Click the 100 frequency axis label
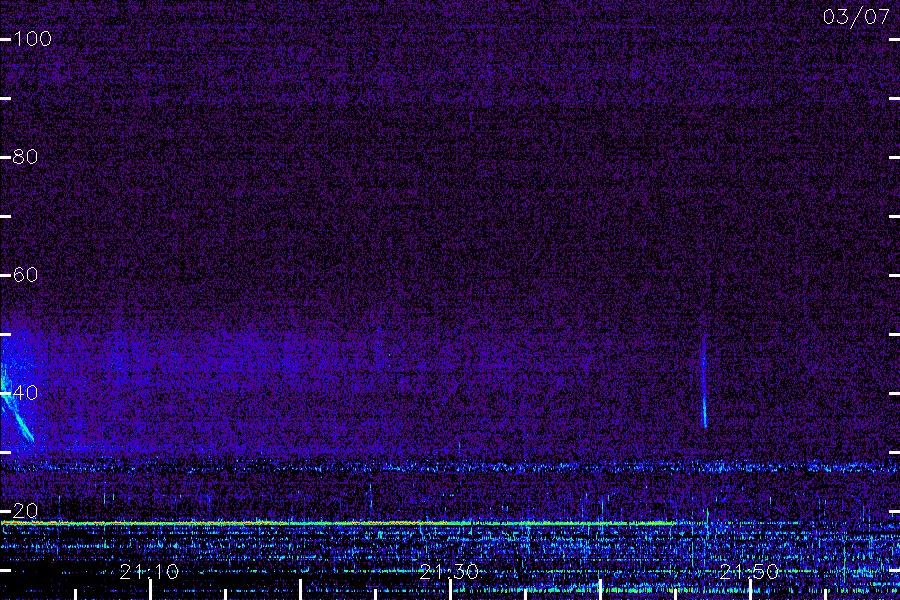Image resolution: width=900 pixels, height=600 pixels. coord(32,39)
